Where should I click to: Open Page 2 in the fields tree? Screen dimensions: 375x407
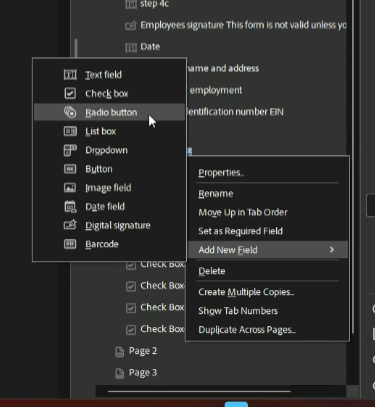[143, 351]
